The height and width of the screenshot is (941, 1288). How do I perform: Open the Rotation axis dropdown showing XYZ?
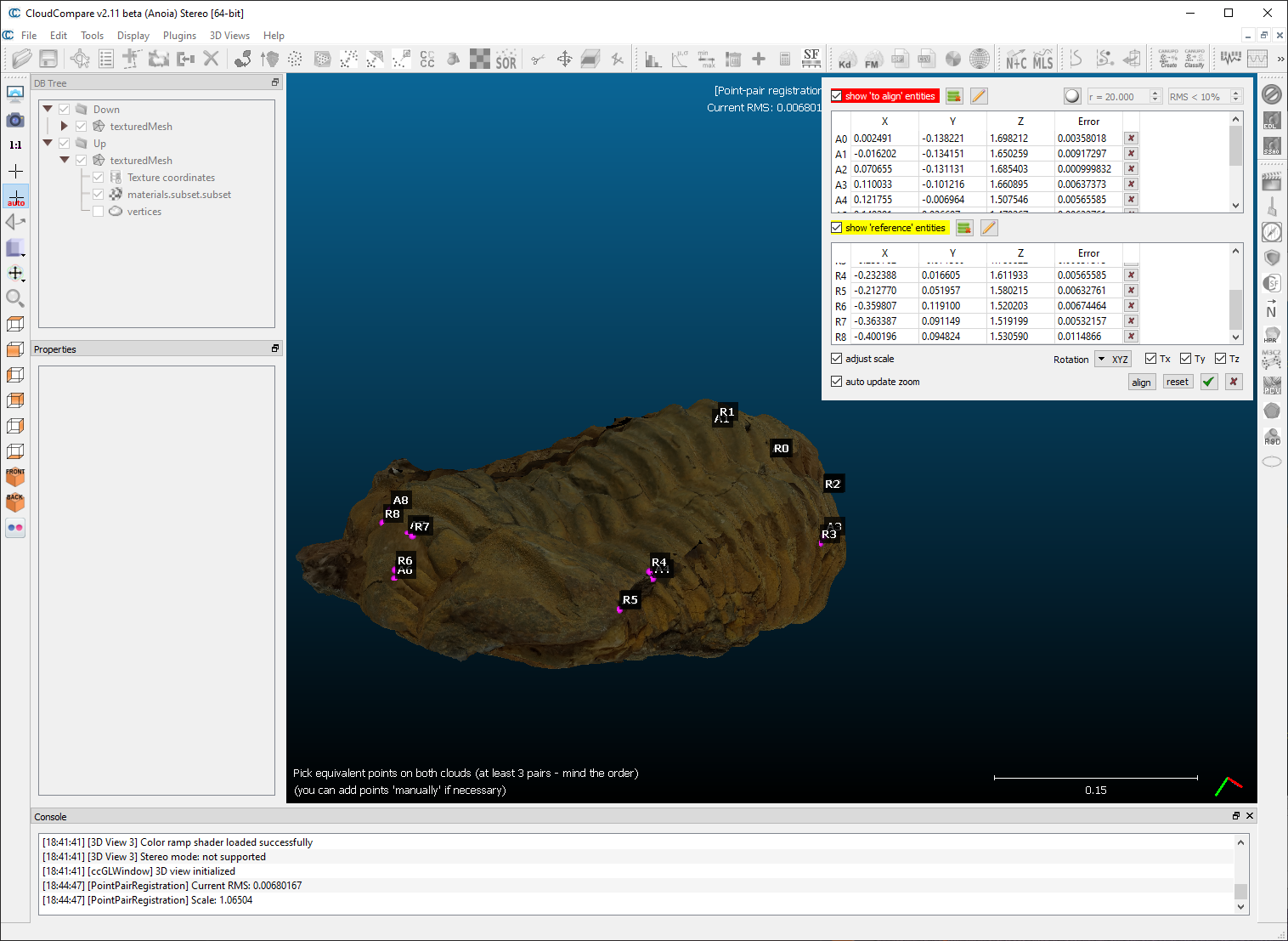[x=1113, y=359]
